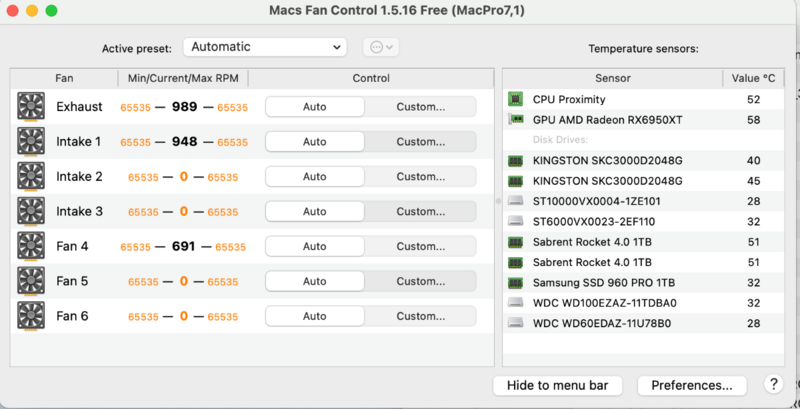Click the Intake 1 fan icon
The width and height of the screenshot is (800, 409).
tap(31, 141)
